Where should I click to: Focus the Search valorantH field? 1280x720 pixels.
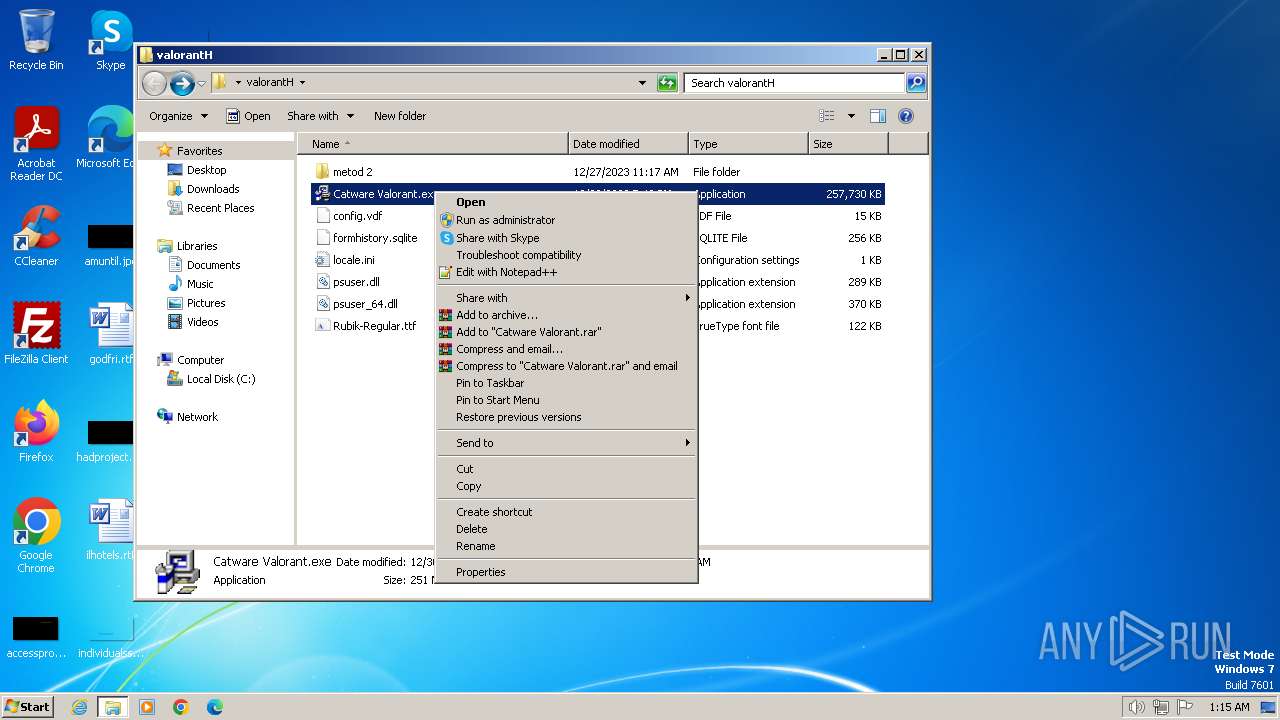coord(794,83)
